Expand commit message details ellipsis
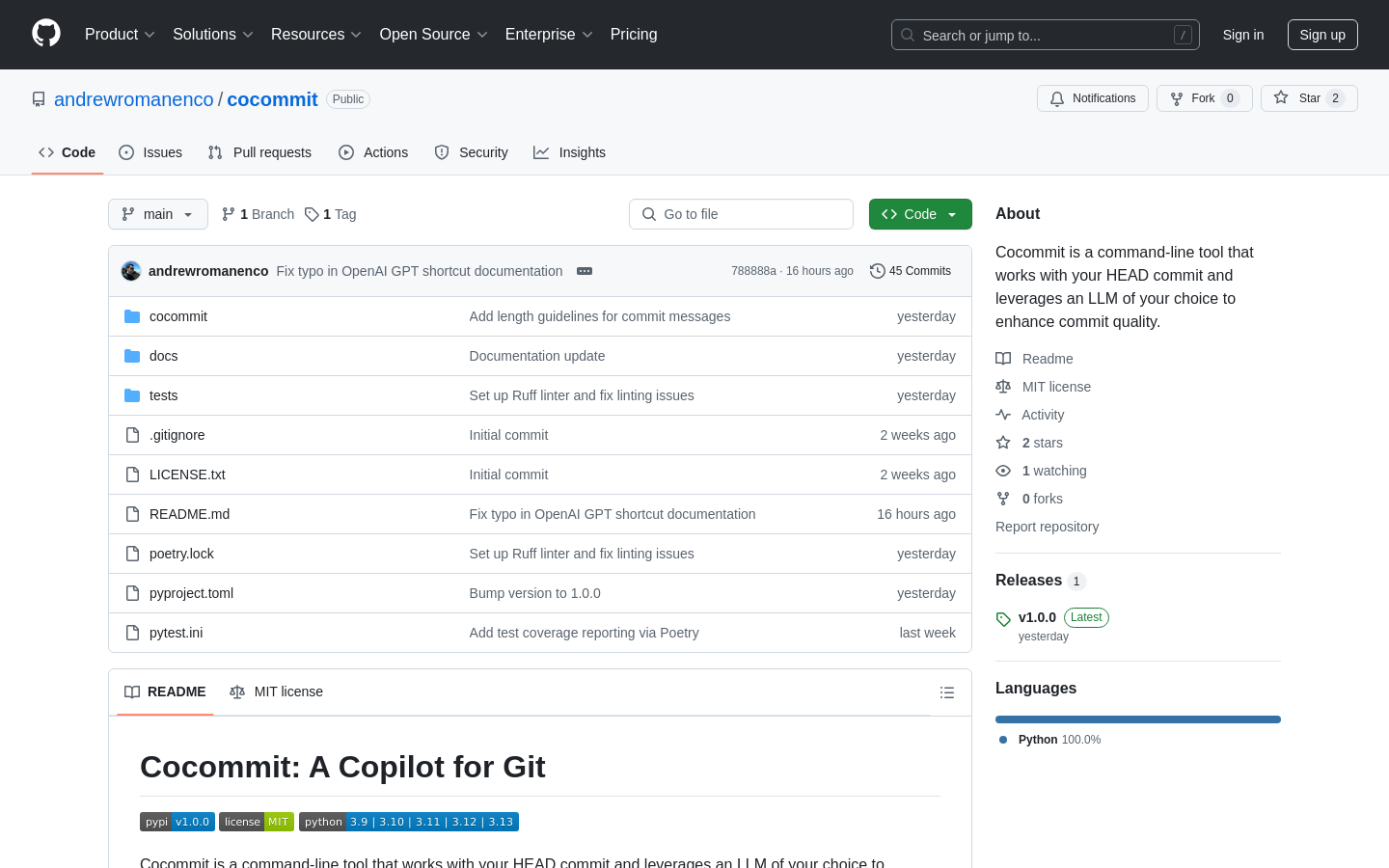Screen dimensions: 1389x868 pyautogui.click(x=585, y=271)
